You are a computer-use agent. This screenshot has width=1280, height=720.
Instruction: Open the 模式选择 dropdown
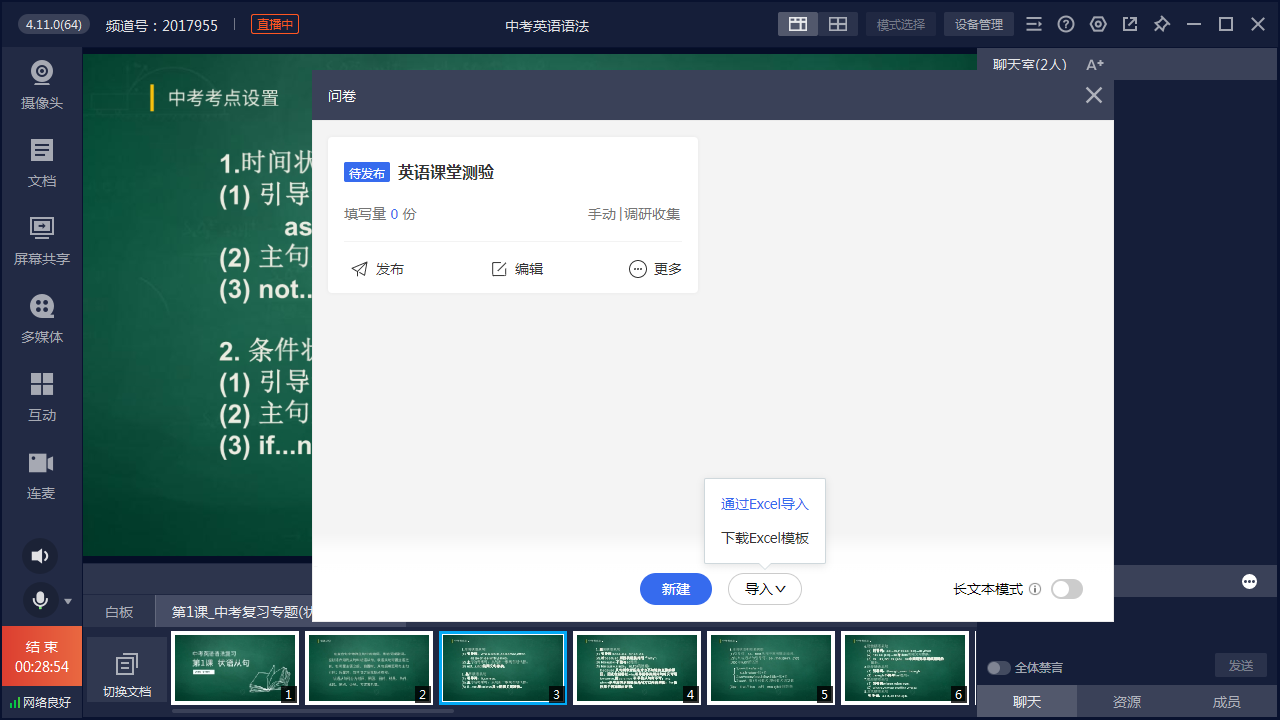point(901,25)
